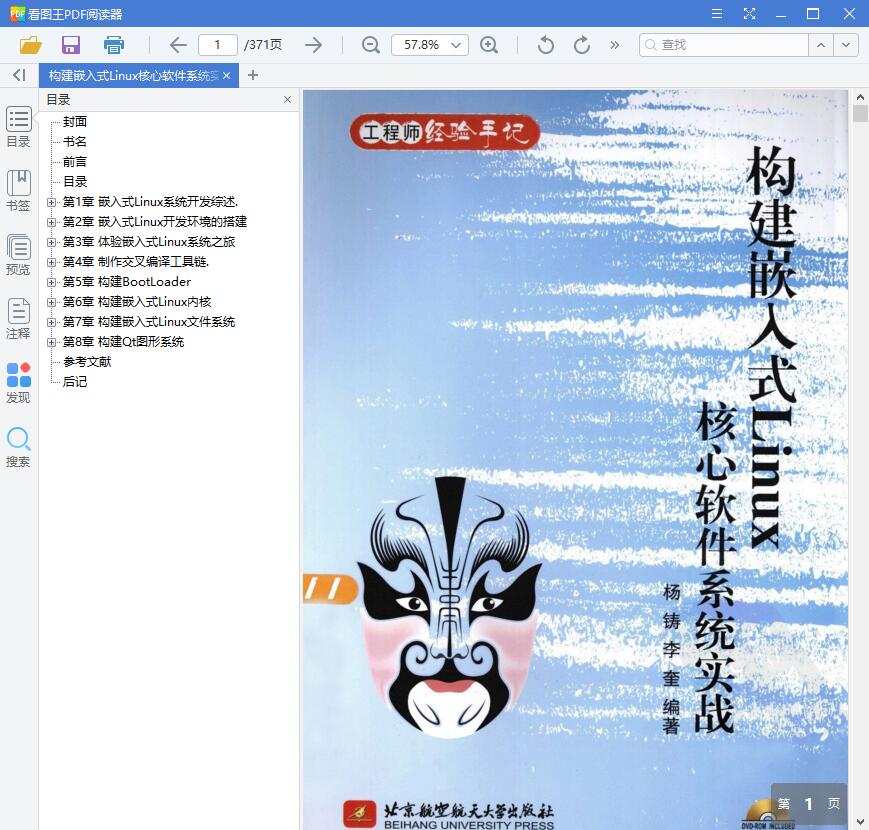Rotate page clockwise
The image size is (869, 830).
pos(581,45)
